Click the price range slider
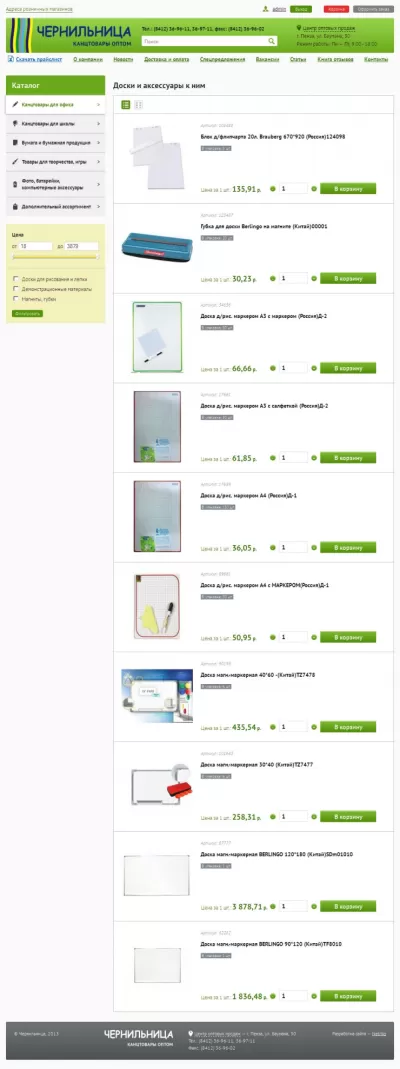400x1069 pixels. pyautogui.click(x=55, y=257)
